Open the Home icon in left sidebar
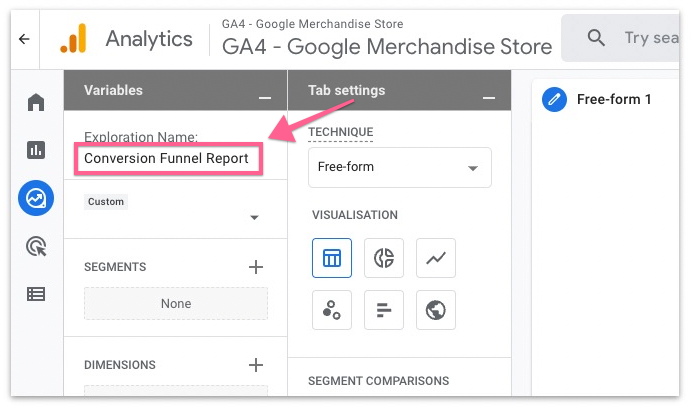This screenshot has width=692, height=407. pos(36,102)
